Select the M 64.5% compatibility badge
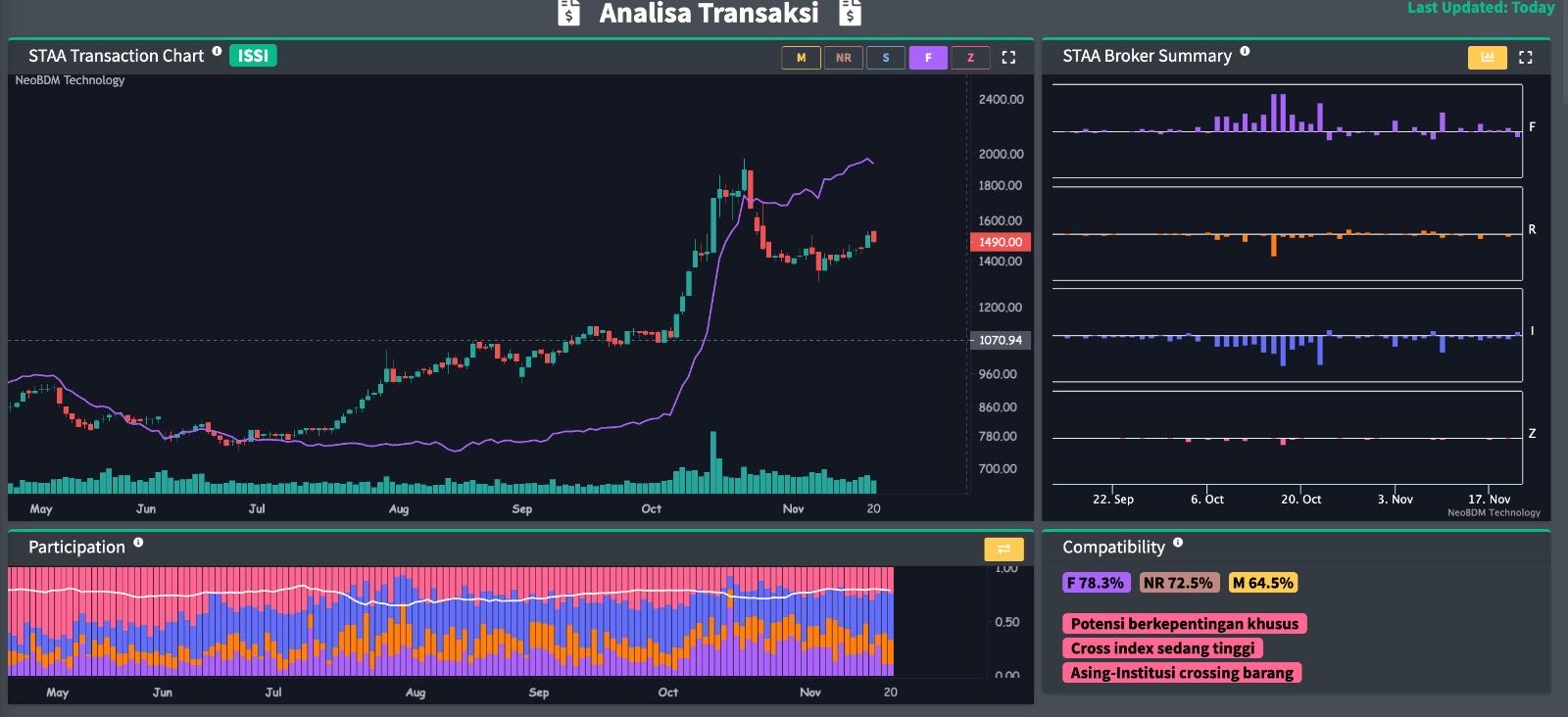 1263,583
